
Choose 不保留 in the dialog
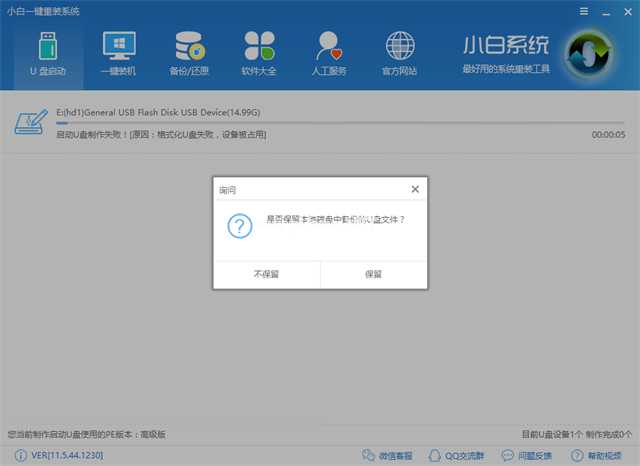pos(267,274)
